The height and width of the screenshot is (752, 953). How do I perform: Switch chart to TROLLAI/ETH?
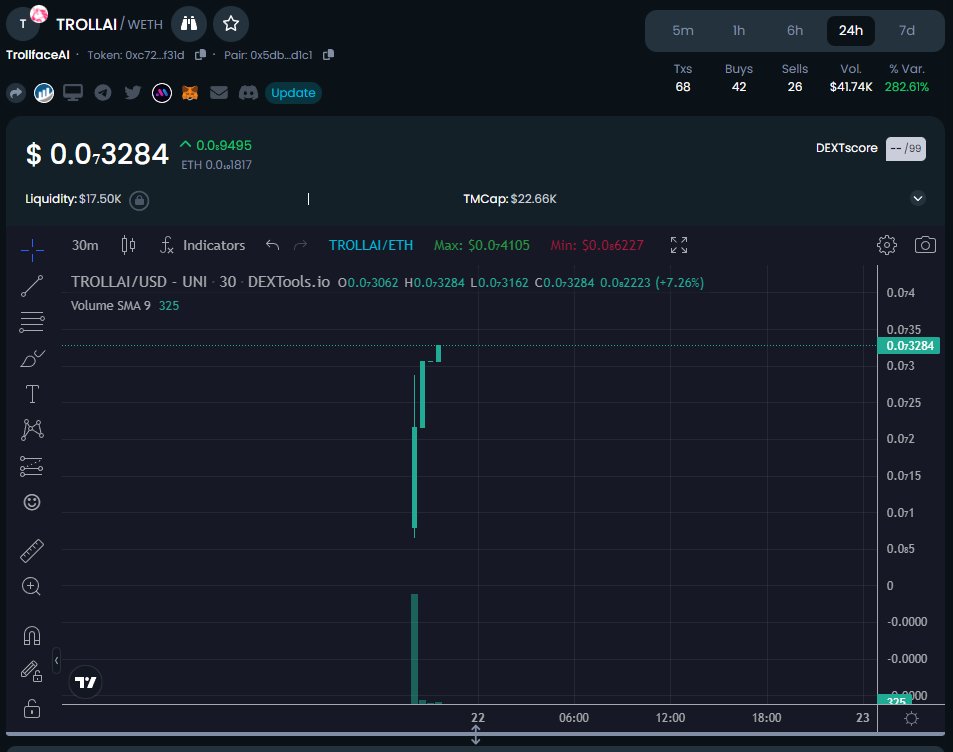[371, 245]
